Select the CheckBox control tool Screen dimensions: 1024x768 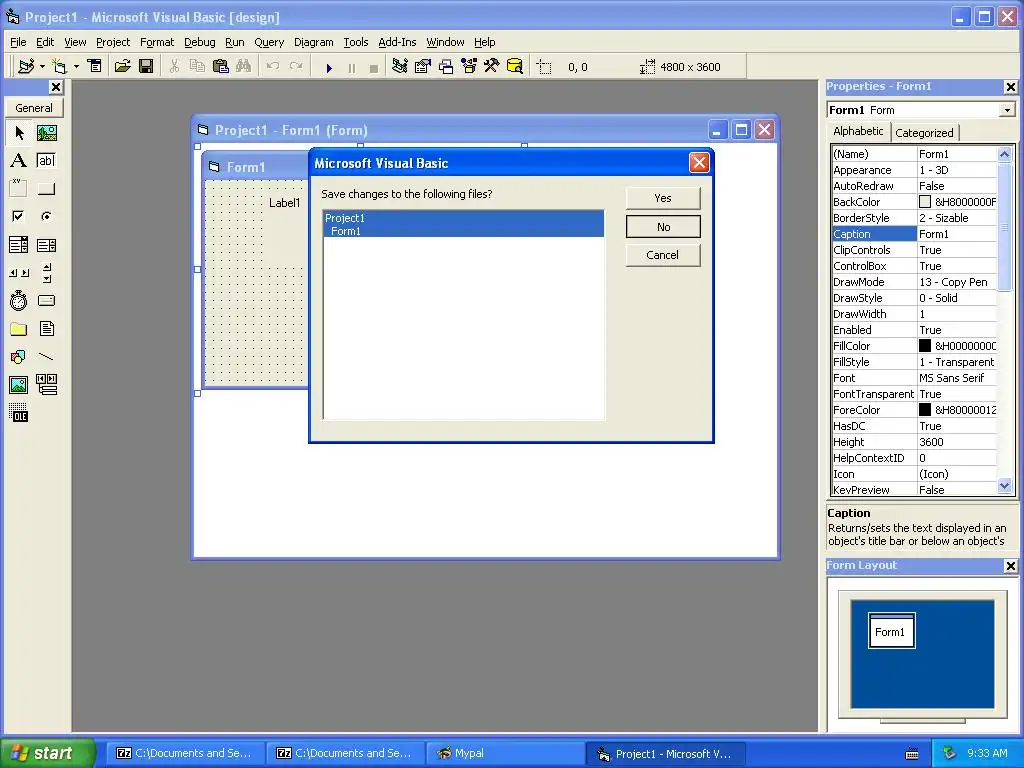click(19, 216)
